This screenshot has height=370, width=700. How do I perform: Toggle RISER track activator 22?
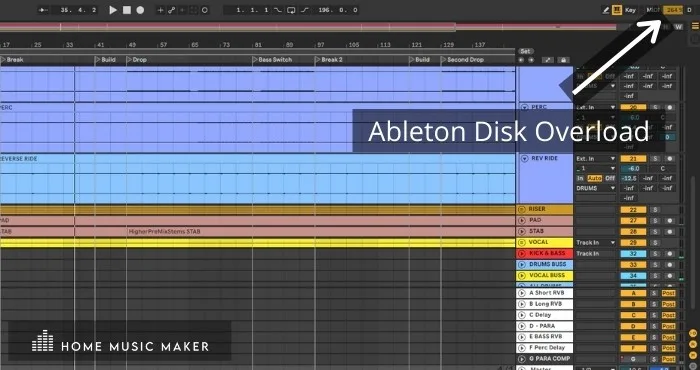(x=633, y=209)
